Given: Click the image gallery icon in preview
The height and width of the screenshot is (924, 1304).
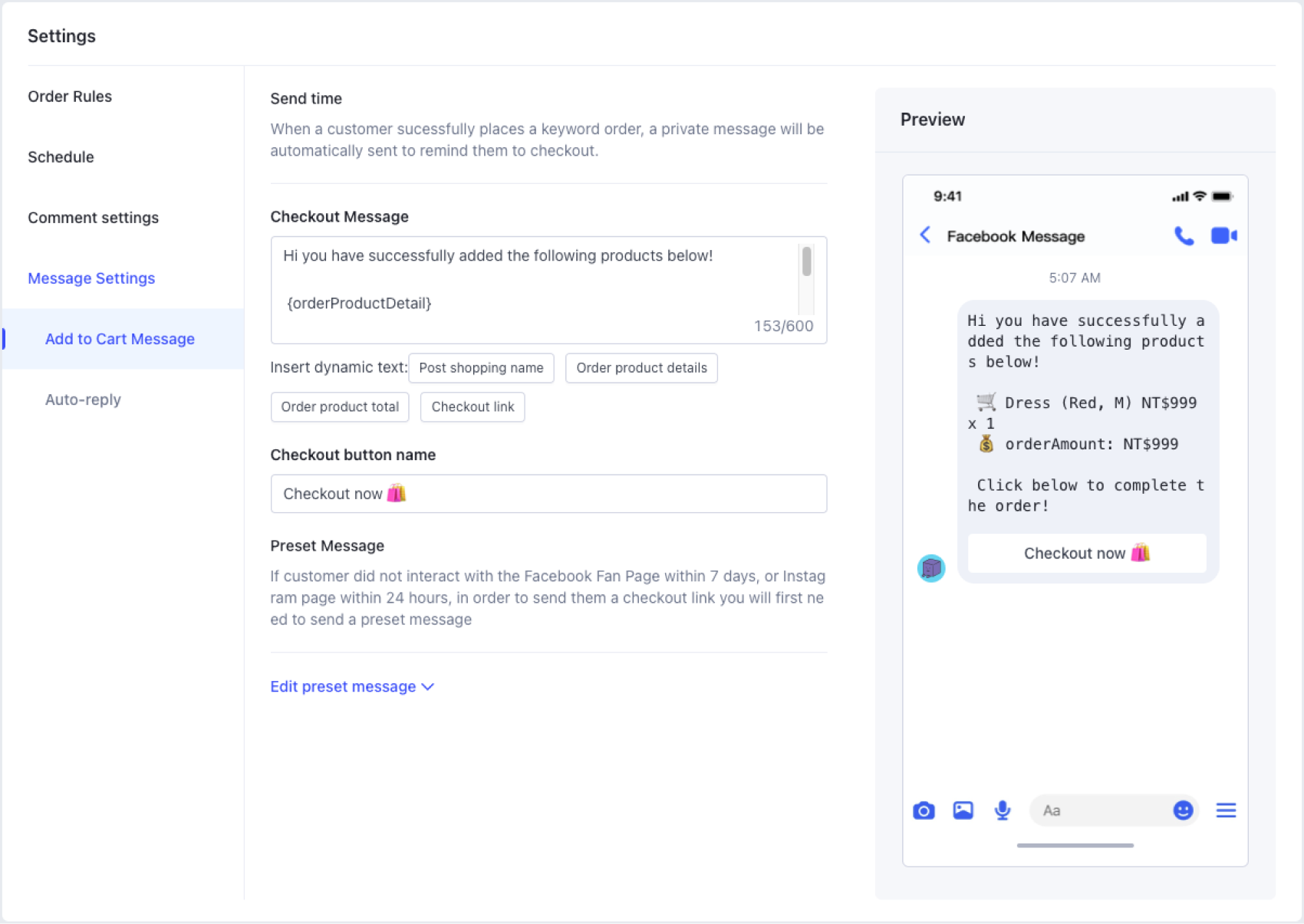Looking at the screenshot, I should [963, 811].
